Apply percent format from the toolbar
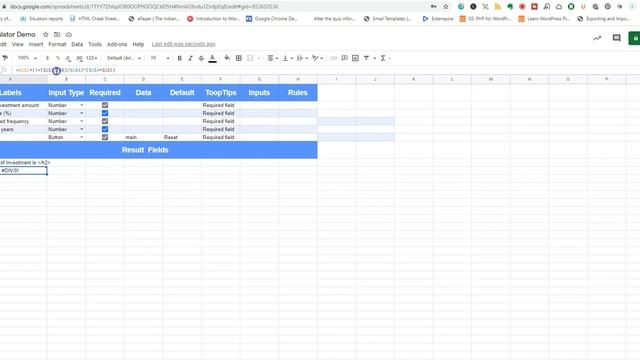Screen dimensions: 640x360 click(x=58, y=58)
